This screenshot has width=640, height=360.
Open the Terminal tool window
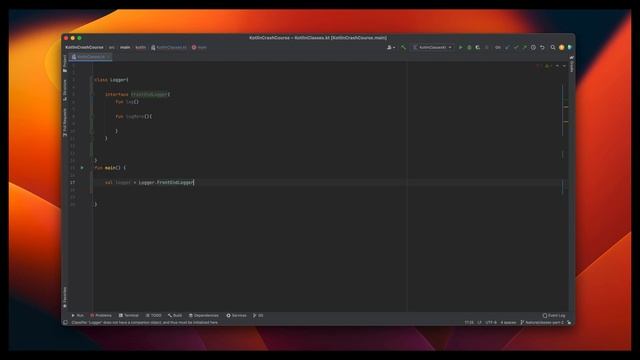tap(129, 316)
